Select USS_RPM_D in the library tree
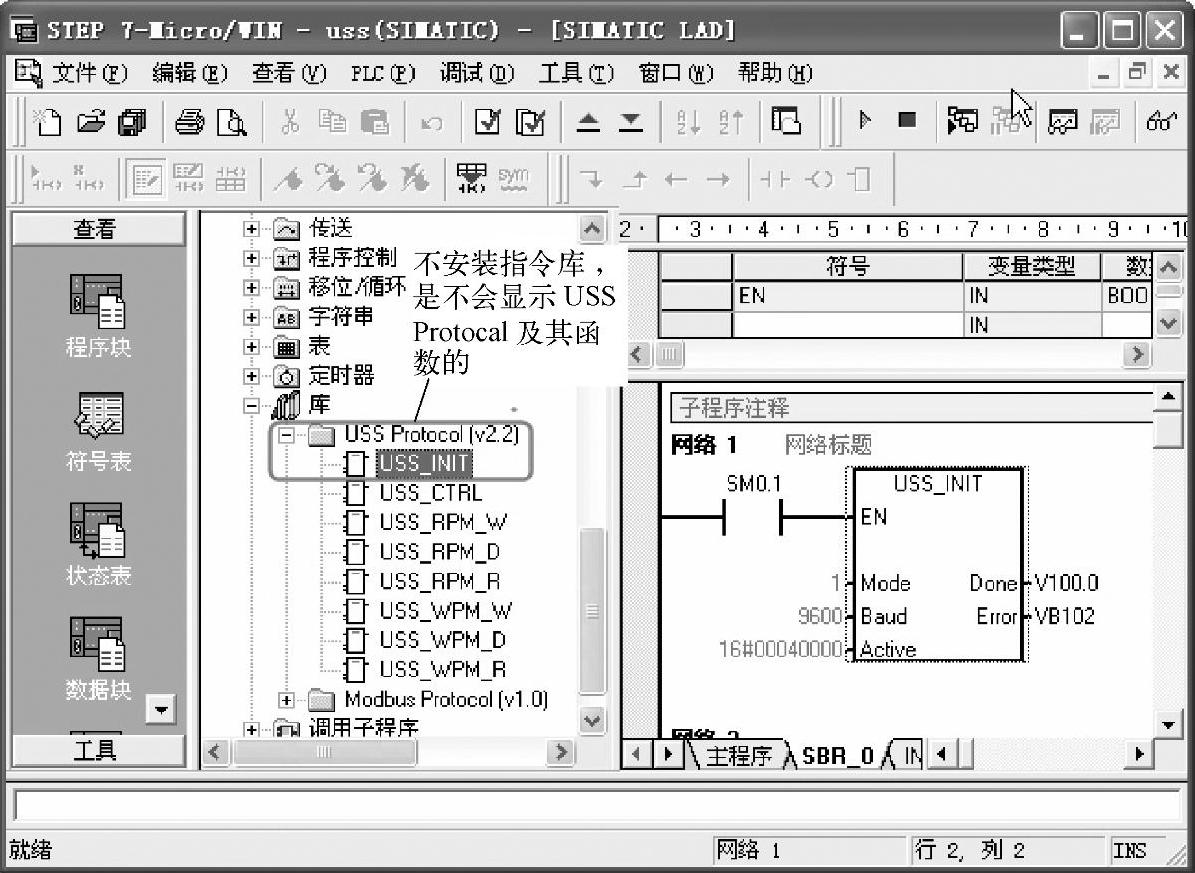 tap(440, 552)
